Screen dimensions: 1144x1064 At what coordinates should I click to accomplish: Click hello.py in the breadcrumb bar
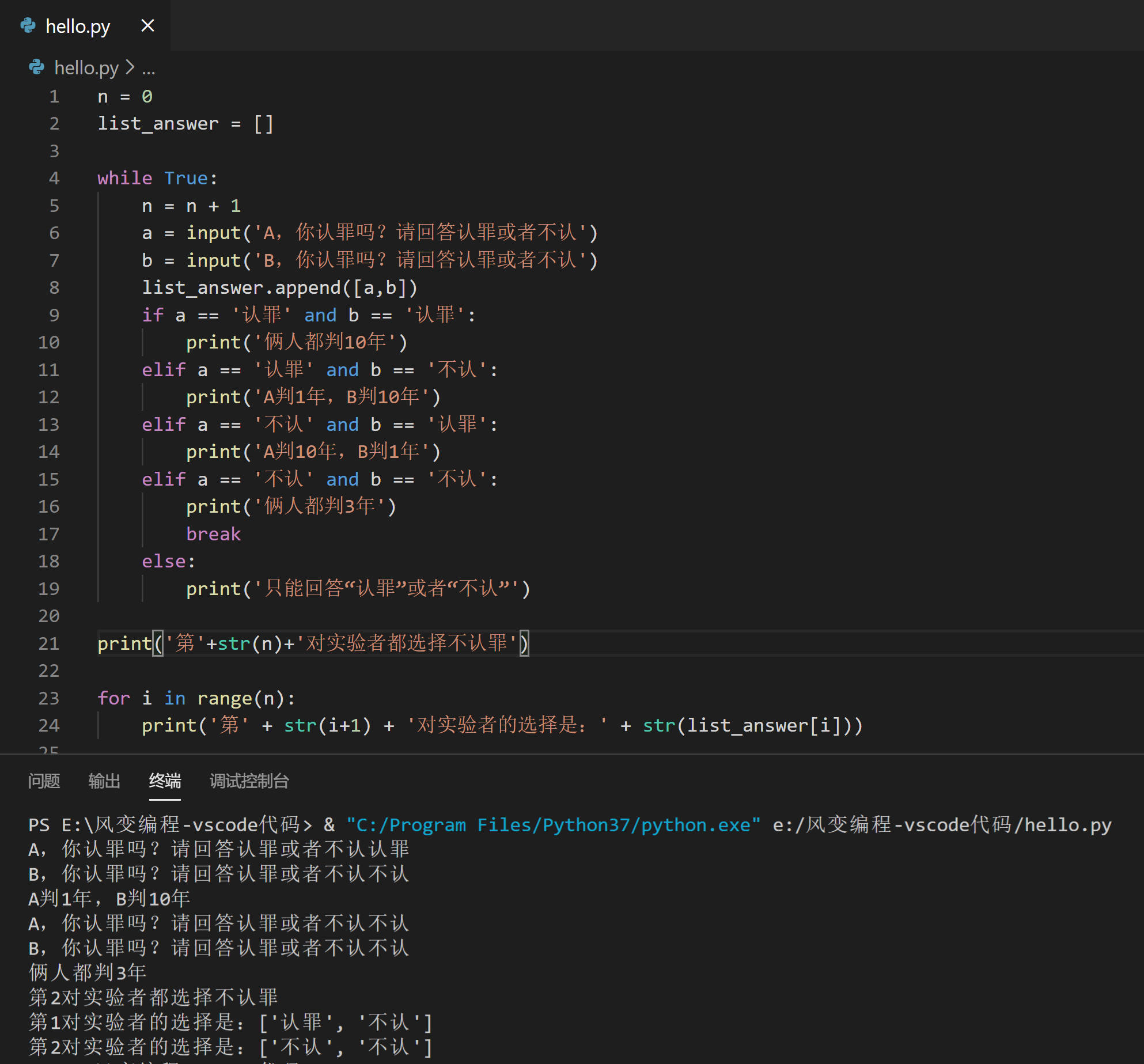click(86, 67)
